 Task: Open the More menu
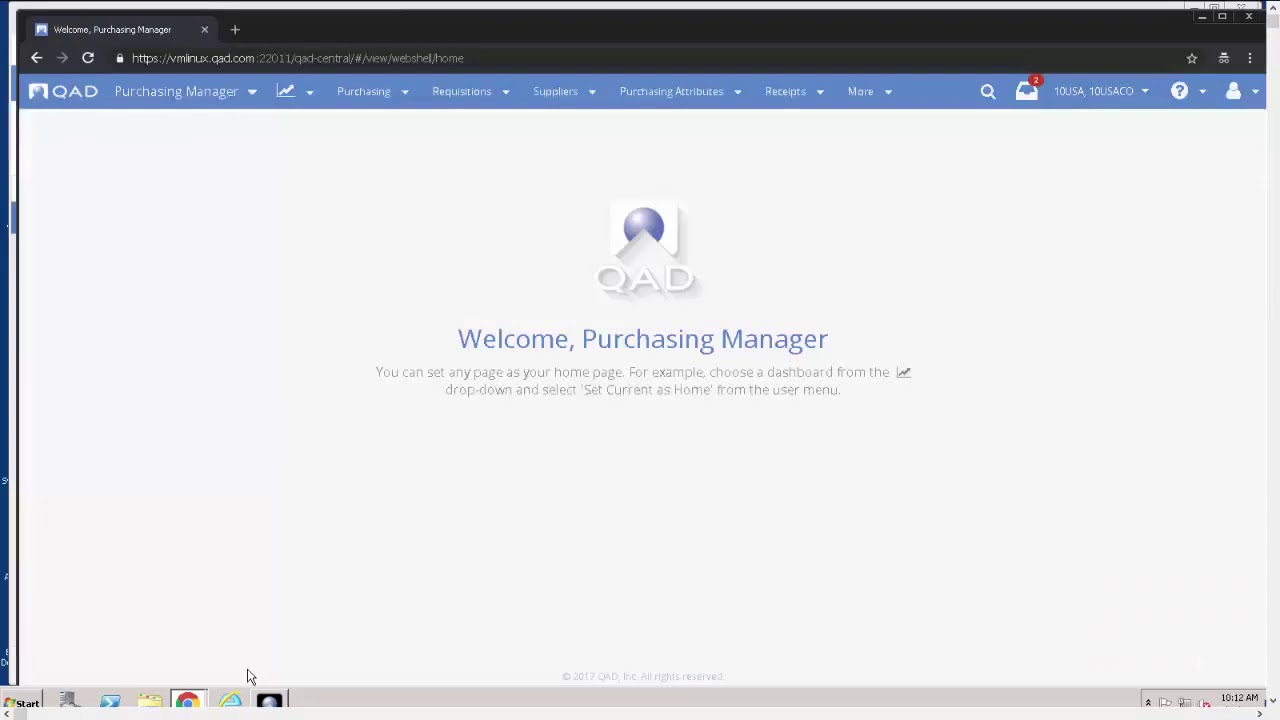coord(870,91)
